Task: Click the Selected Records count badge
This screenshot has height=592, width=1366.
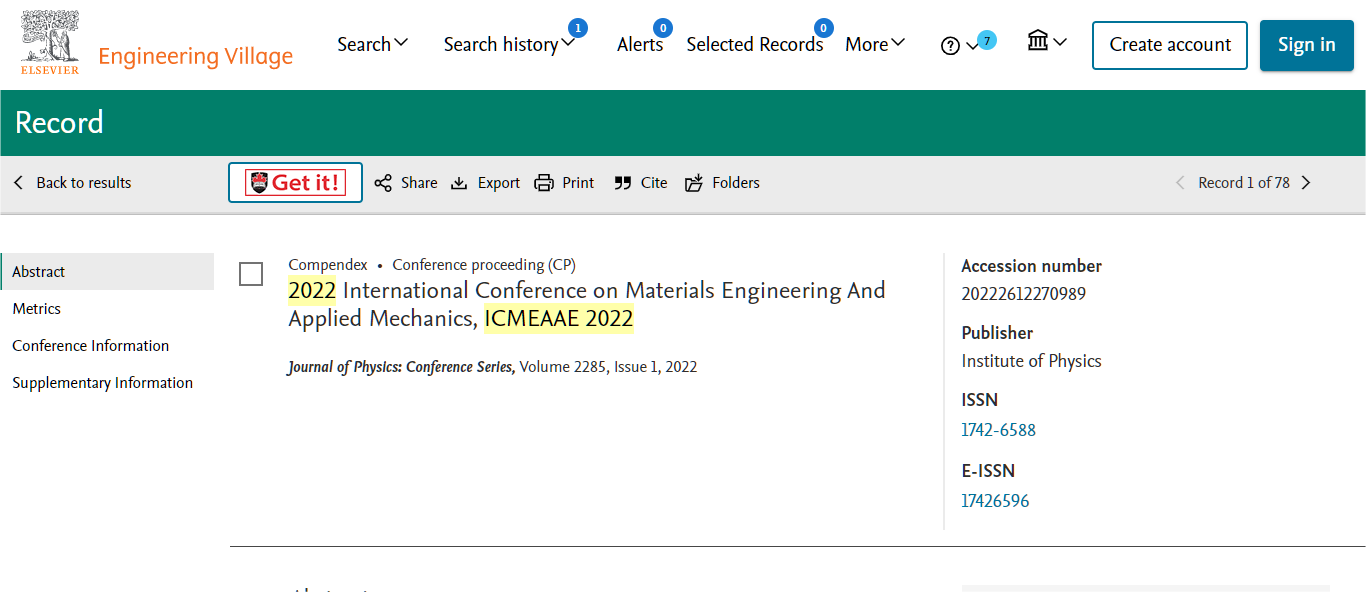Action: click(x=823, y=28)
